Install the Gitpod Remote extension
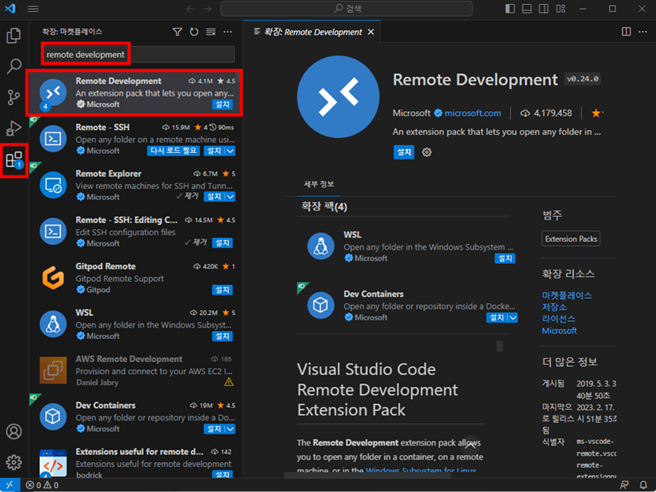The width and height of the screenshot is (656, 492). (x=223, y=290)
